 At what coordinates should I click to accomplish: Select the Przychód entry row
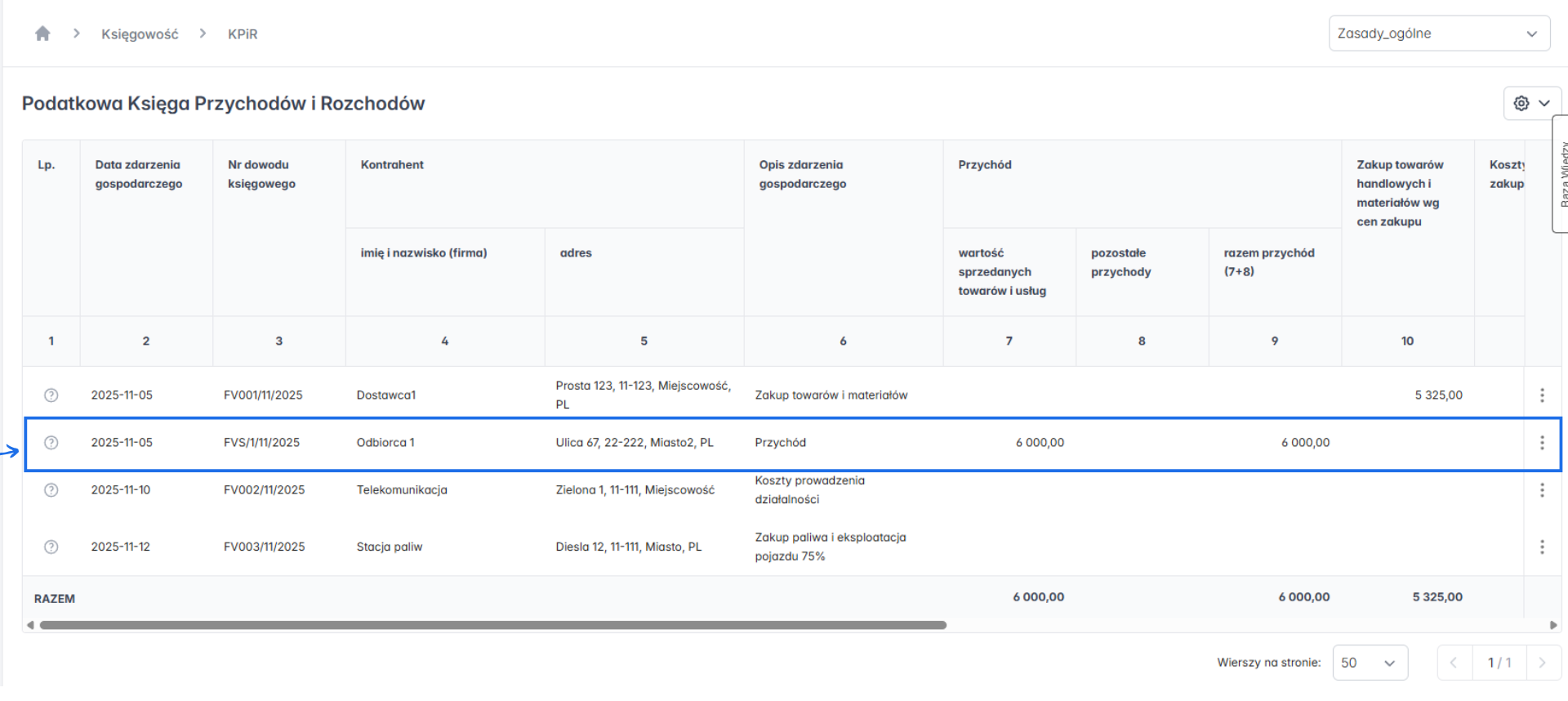tap(780, 443)
